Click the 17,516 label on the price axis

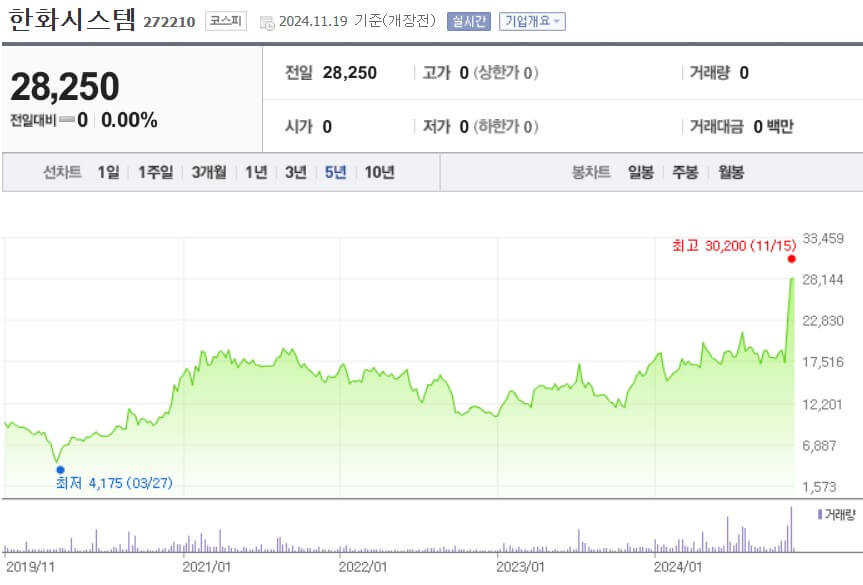pos(823,362)
